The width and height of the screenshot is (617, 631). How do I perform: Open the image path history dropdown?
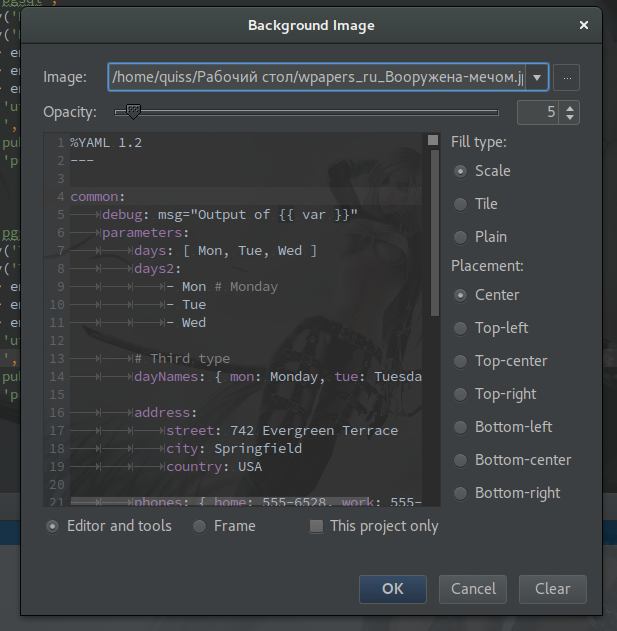pyautogui.click(x=537, y=77)
